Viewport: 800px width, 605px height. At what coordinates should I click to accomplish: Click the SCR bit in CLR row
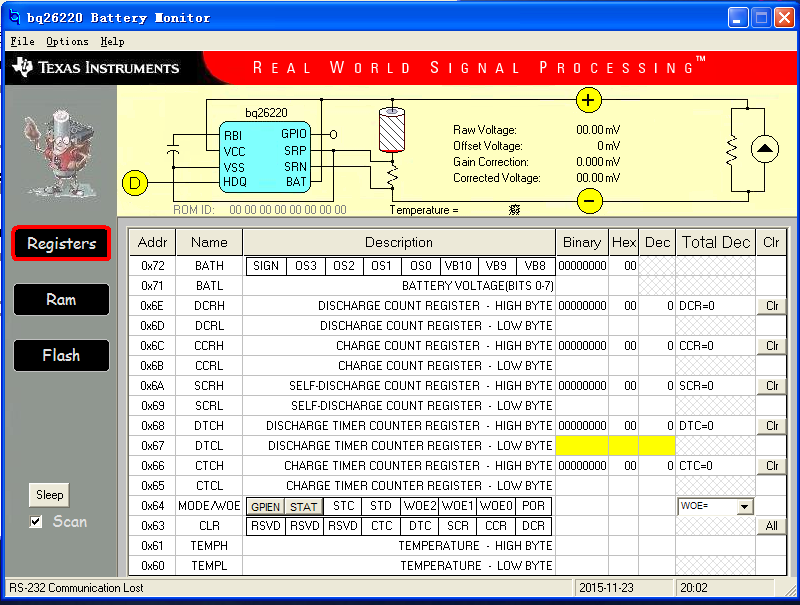(458, 526)
